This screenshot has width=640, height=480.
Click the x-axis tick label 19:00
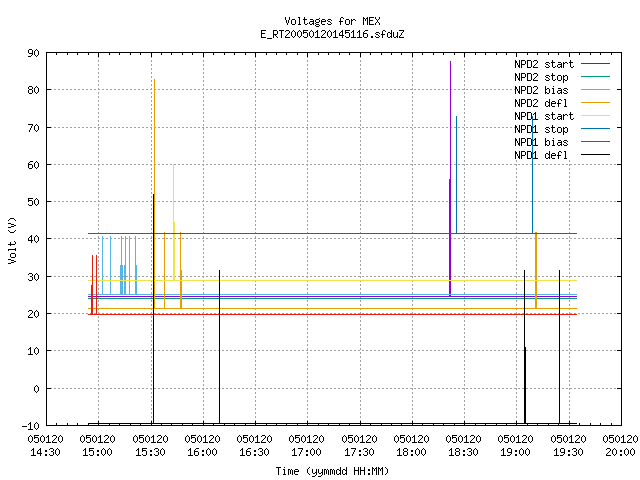tap(516, 452)
